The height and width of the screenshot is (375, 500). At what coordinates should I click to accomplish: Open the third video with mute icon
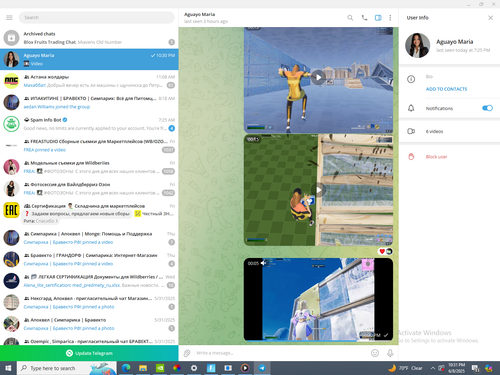(318, 299)
